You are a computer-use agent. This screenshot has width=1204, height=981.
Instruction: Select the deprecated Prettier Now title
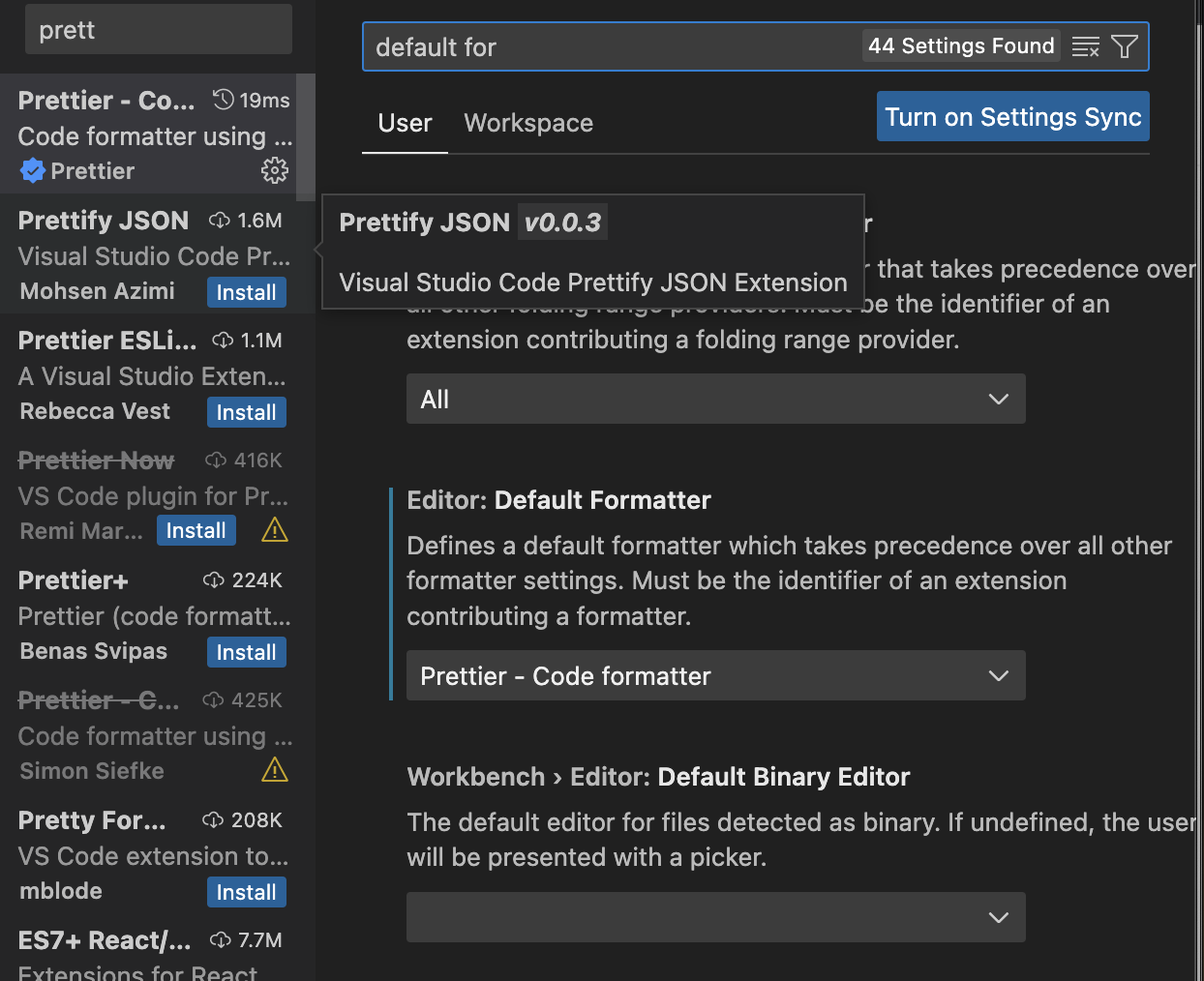point(96,461)
